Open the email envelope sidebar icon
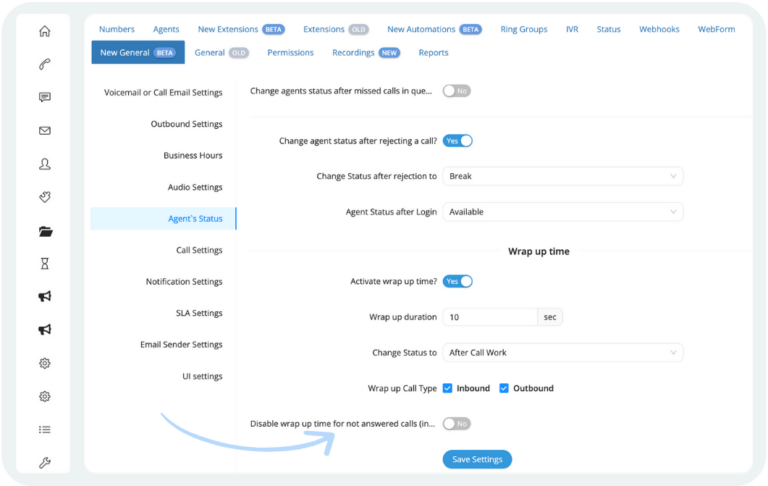This screenshot has height=486, width=768. 45,130
